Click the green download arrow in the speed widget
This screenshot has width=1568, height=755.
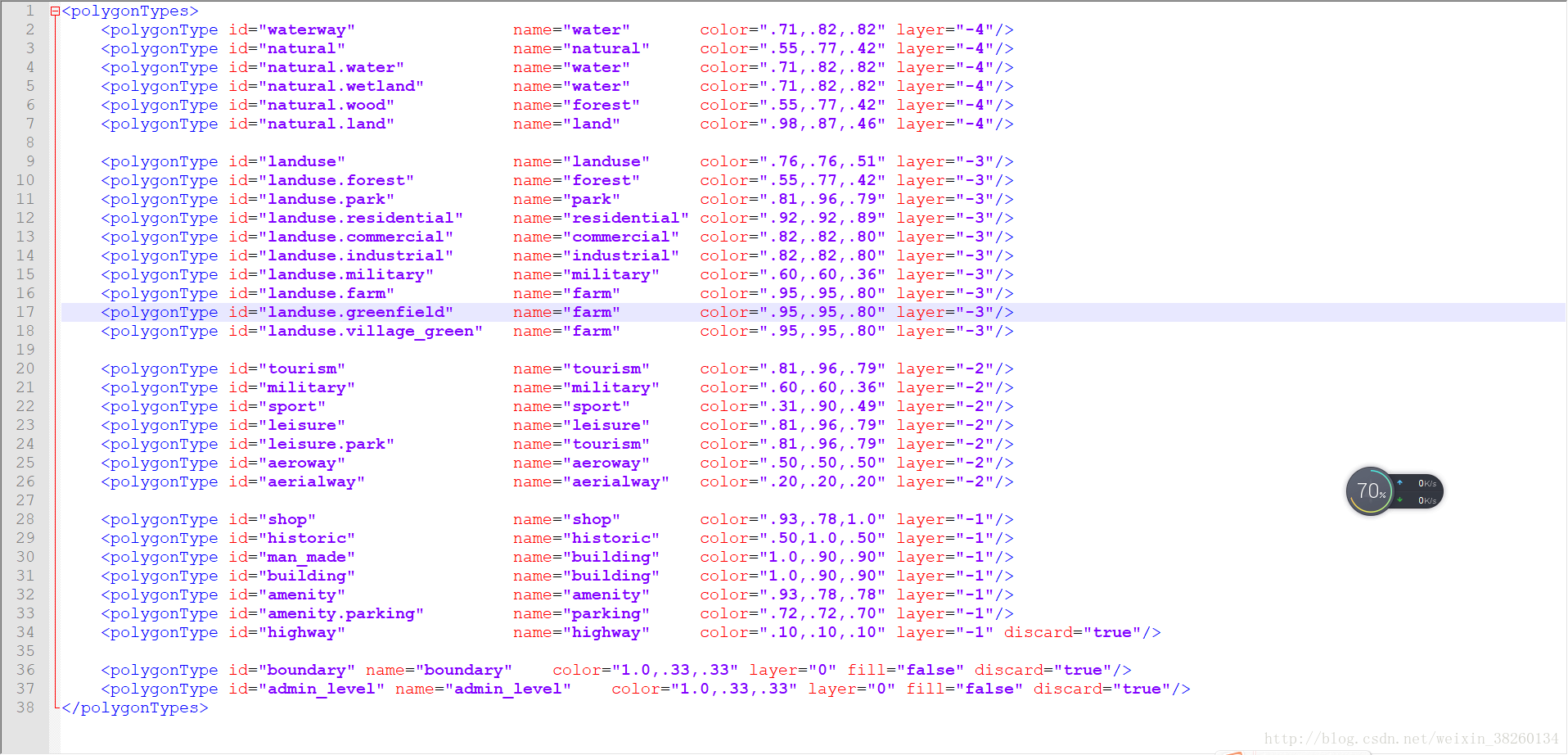(x=1399, y=500)
